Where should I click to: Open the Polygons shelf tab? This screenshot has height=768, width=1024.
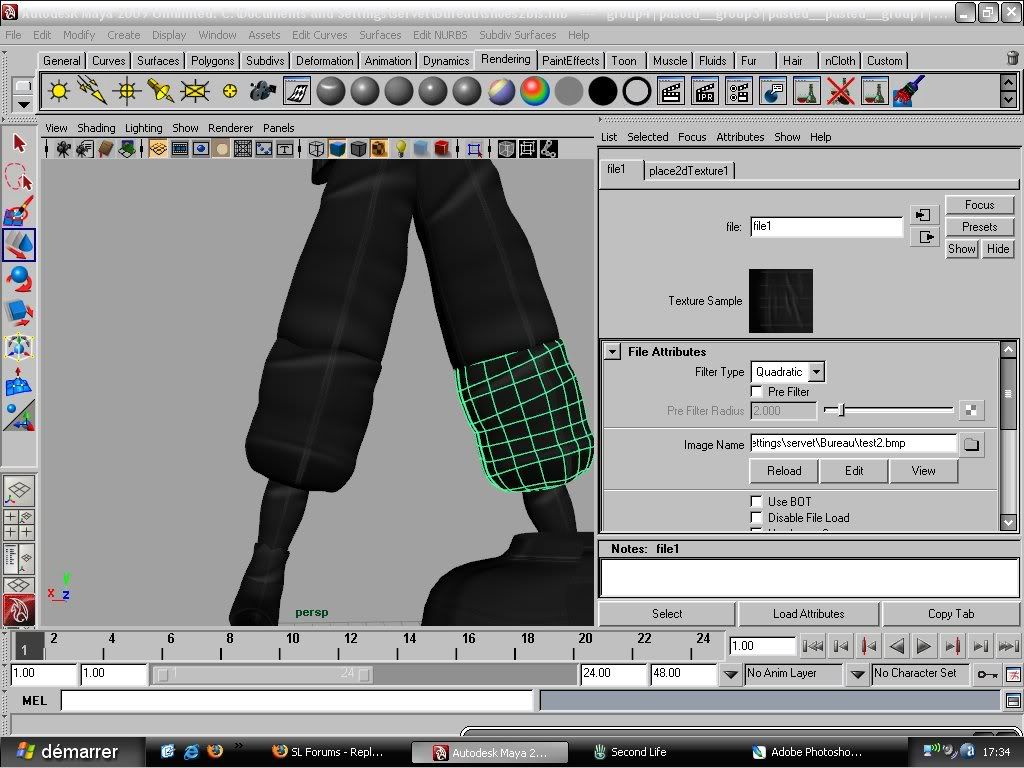pos(212,61)
